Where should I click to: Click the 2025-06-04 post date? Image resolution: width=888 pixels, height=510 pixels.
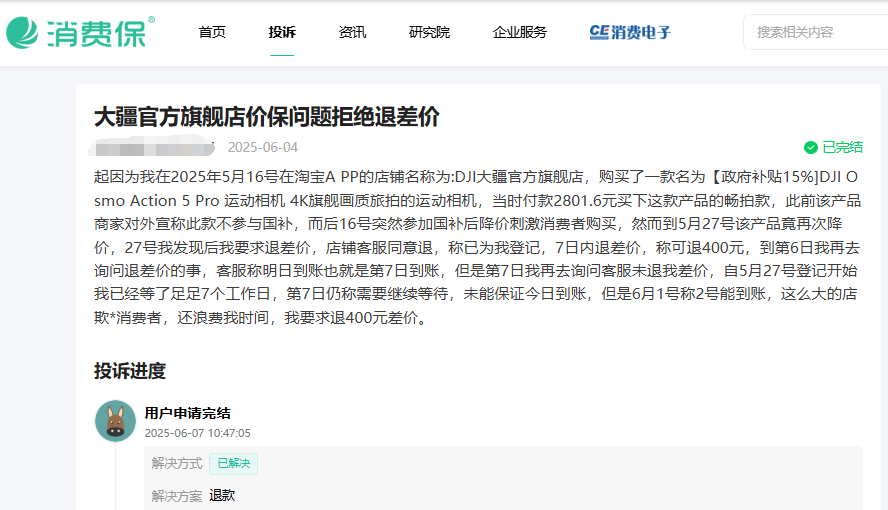[263, 148]
